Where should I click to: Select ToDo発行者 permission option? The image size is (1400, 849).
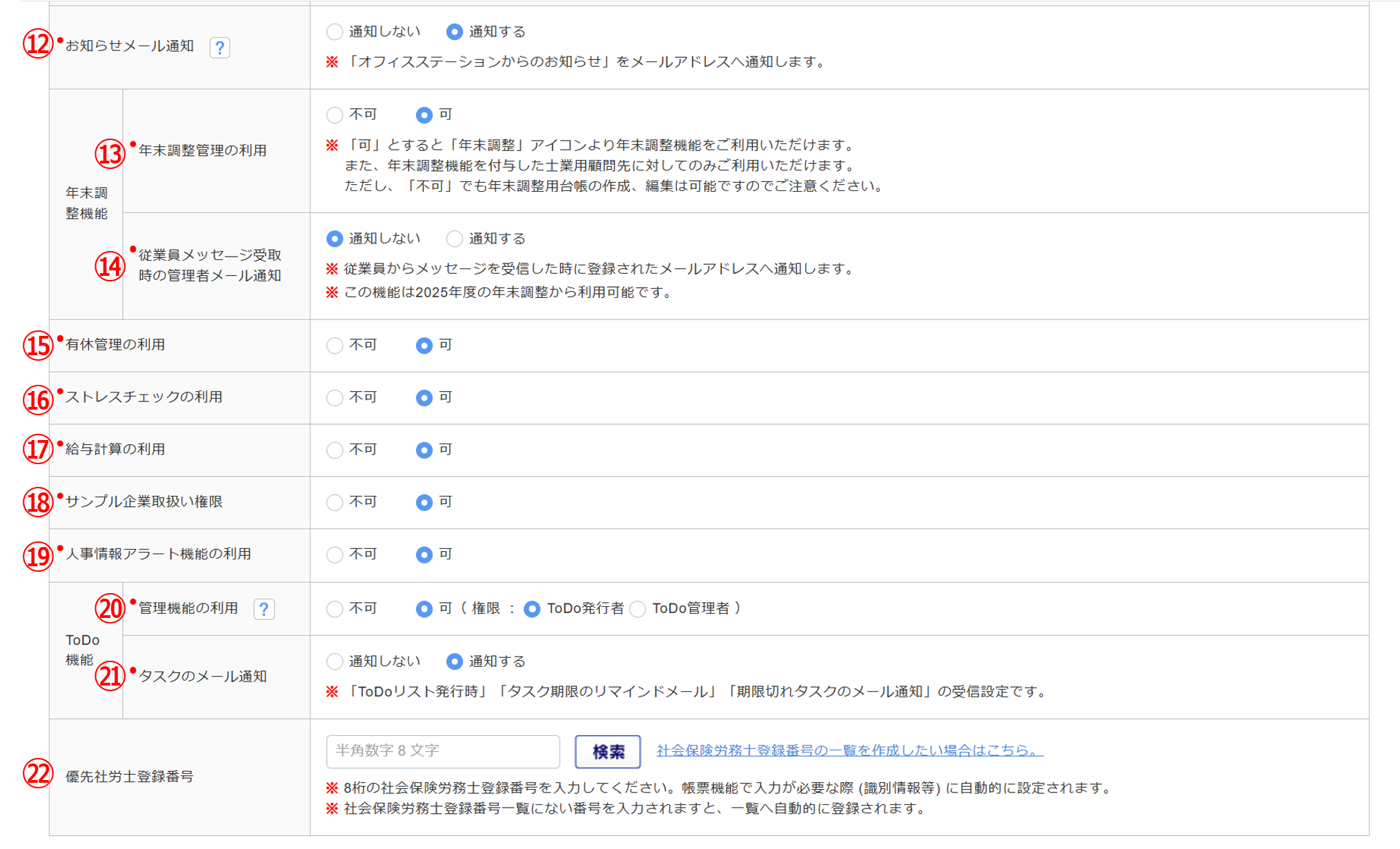[x=532, y=609]
